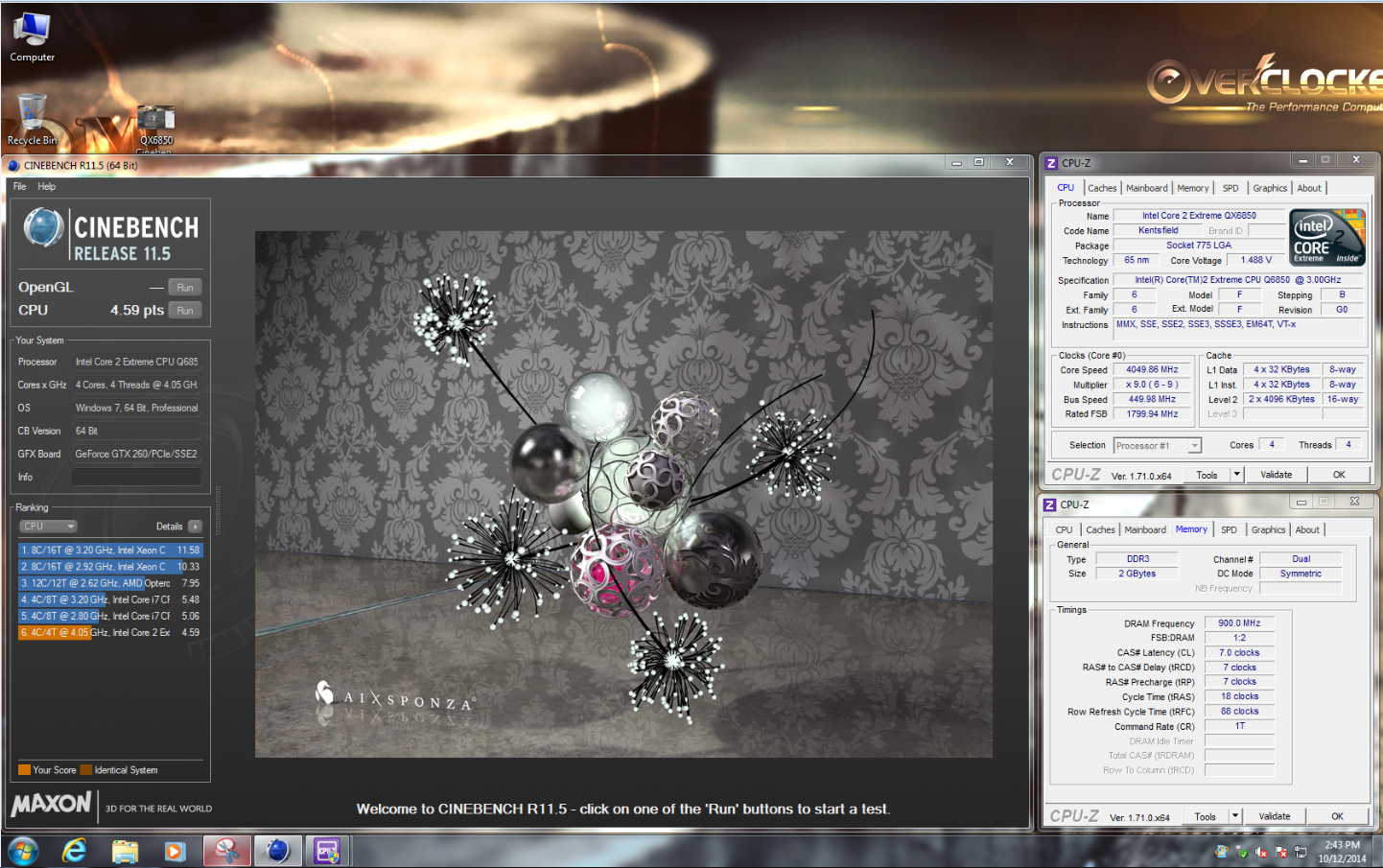This screenshot has height=868, width=1383.
Task: Switch to Mainboard tab in top CPU-Z
Action: click(x=1147, y=188)
